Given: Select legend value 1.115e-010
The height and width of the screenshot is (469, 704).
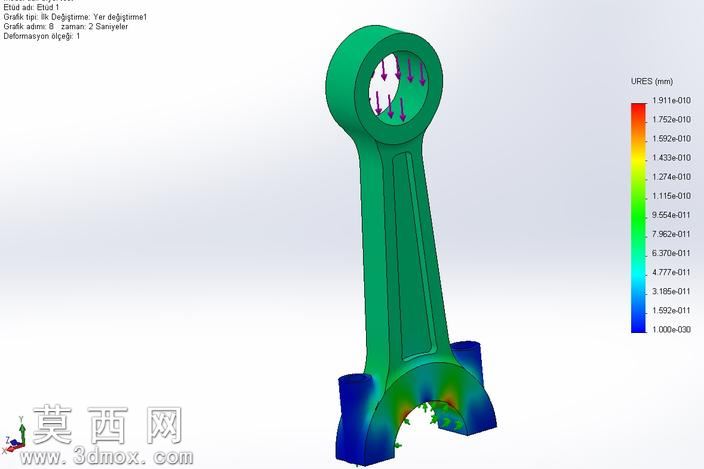Looking at the screenshot, I should (x=671, y=196).
